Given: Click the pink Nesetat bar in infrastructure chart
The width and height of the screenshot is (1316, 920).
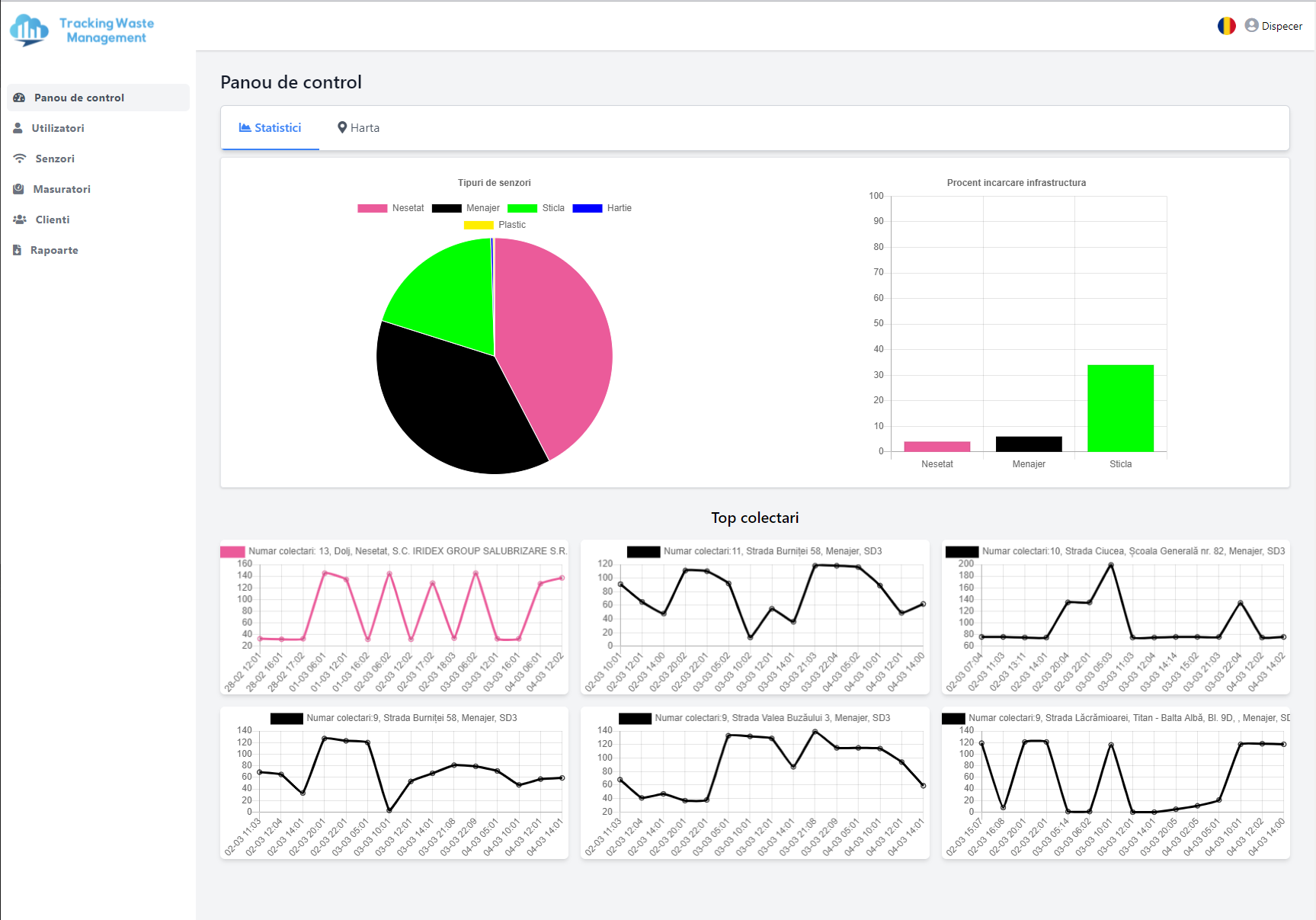Looking at the screenshot, I should click(937, 447).
